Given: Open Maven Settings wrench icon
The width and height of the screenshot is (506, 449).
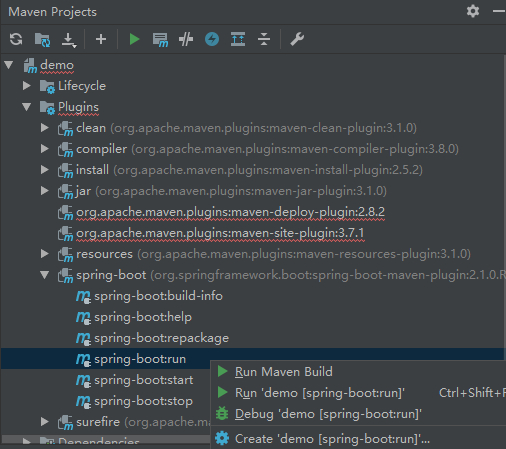Looking at the screenshot, I should coord(297,39).
